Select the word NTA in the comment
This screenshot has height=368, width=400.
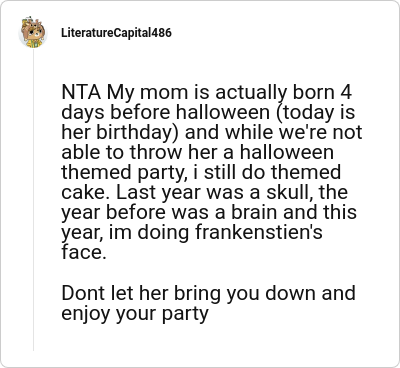pos(81,92)
